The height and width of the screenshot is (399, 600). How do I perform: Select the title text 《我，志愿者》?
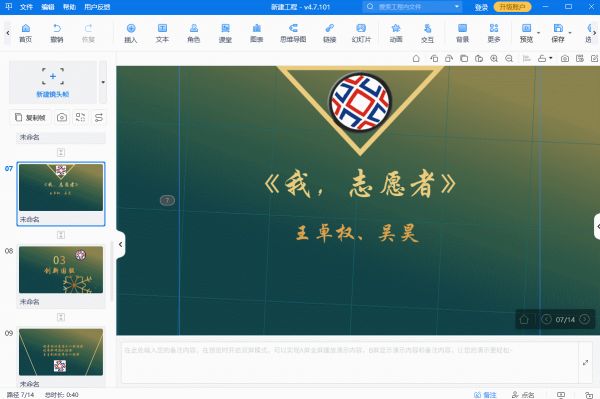360,185
